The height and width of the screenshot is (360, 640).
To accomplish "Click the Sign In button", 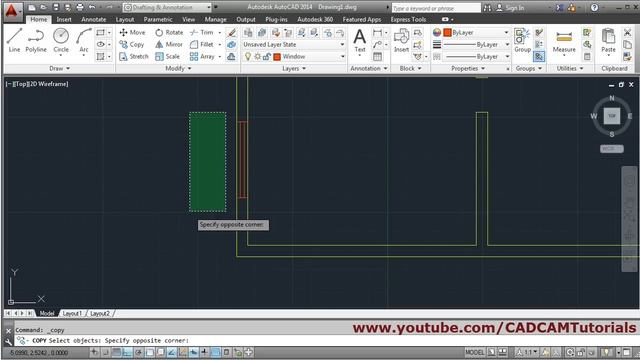I will (510, 7).
